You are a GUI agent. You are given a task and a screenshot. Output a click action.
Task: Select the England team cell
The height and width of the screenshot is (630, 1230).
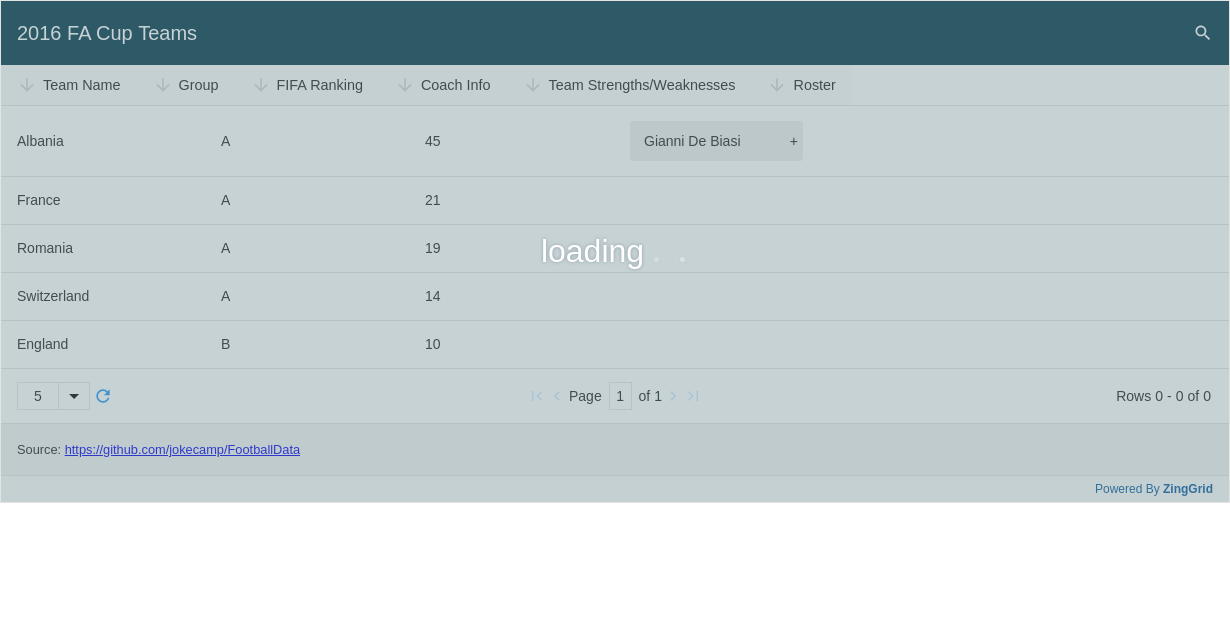click(103, 344)
